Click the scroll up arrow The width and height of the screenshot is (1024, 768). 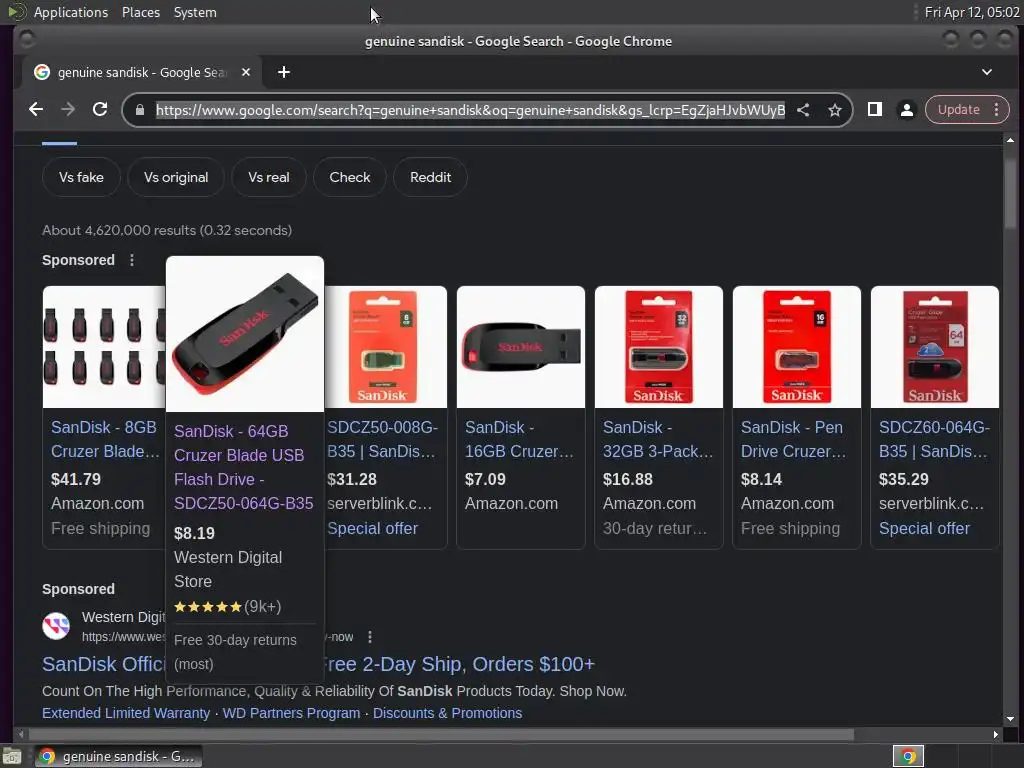pos(1010,140)
